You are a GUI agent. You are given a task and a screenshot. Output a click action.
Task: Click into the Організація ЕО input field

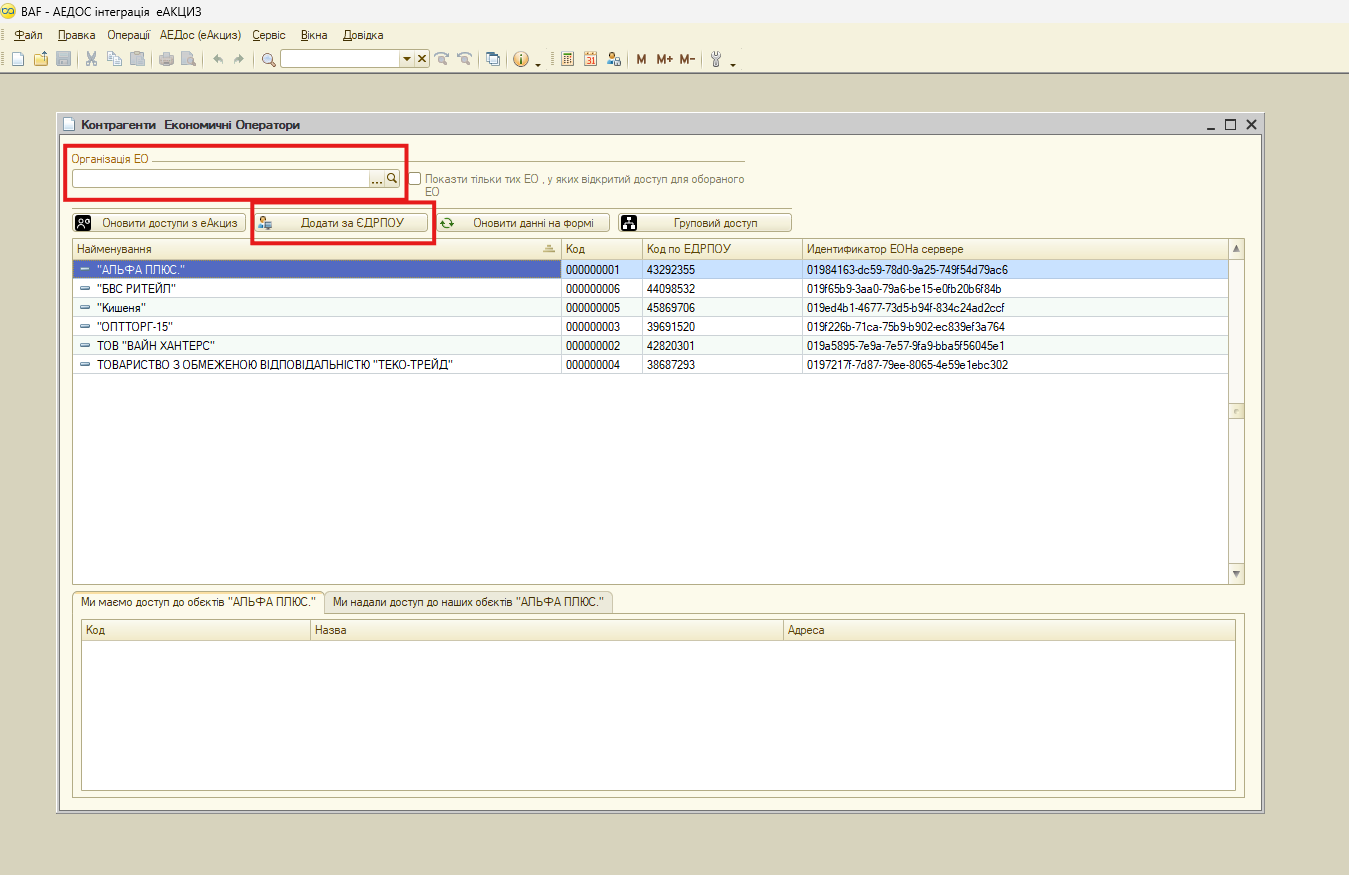[x=221, y=179]
